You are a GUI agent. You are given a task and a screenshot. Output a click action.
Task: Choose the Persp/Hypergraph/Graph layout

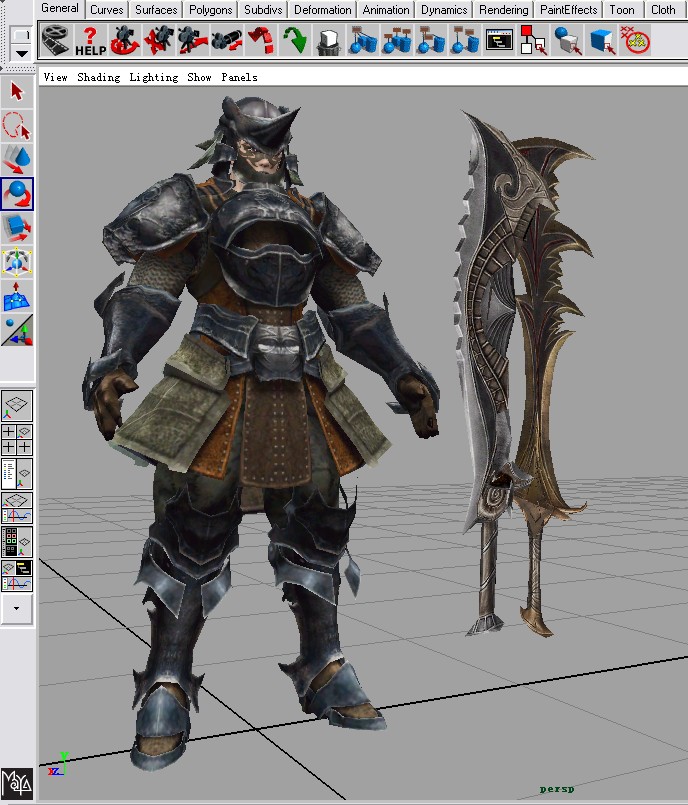coord(17,576)
